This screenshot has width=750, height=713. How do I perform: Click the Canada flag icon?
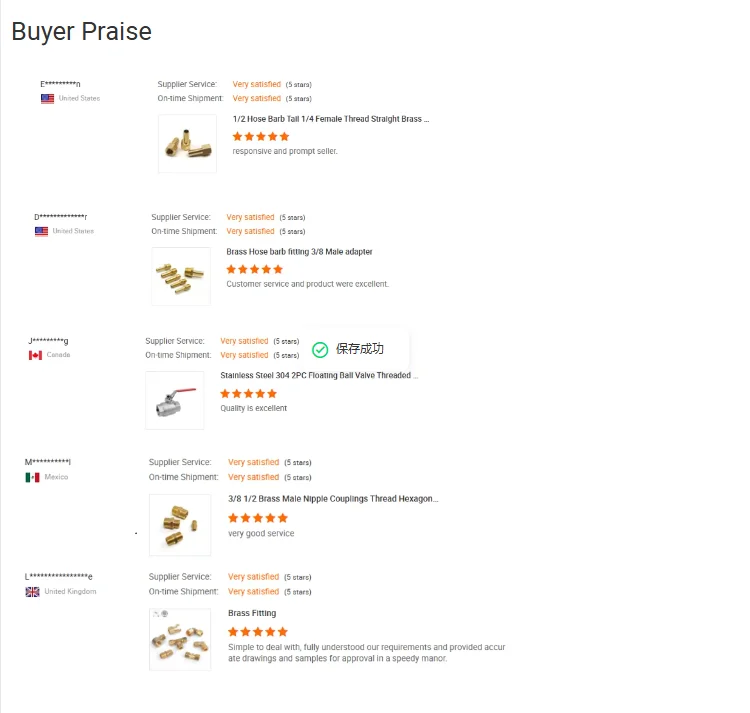[35, 355]
